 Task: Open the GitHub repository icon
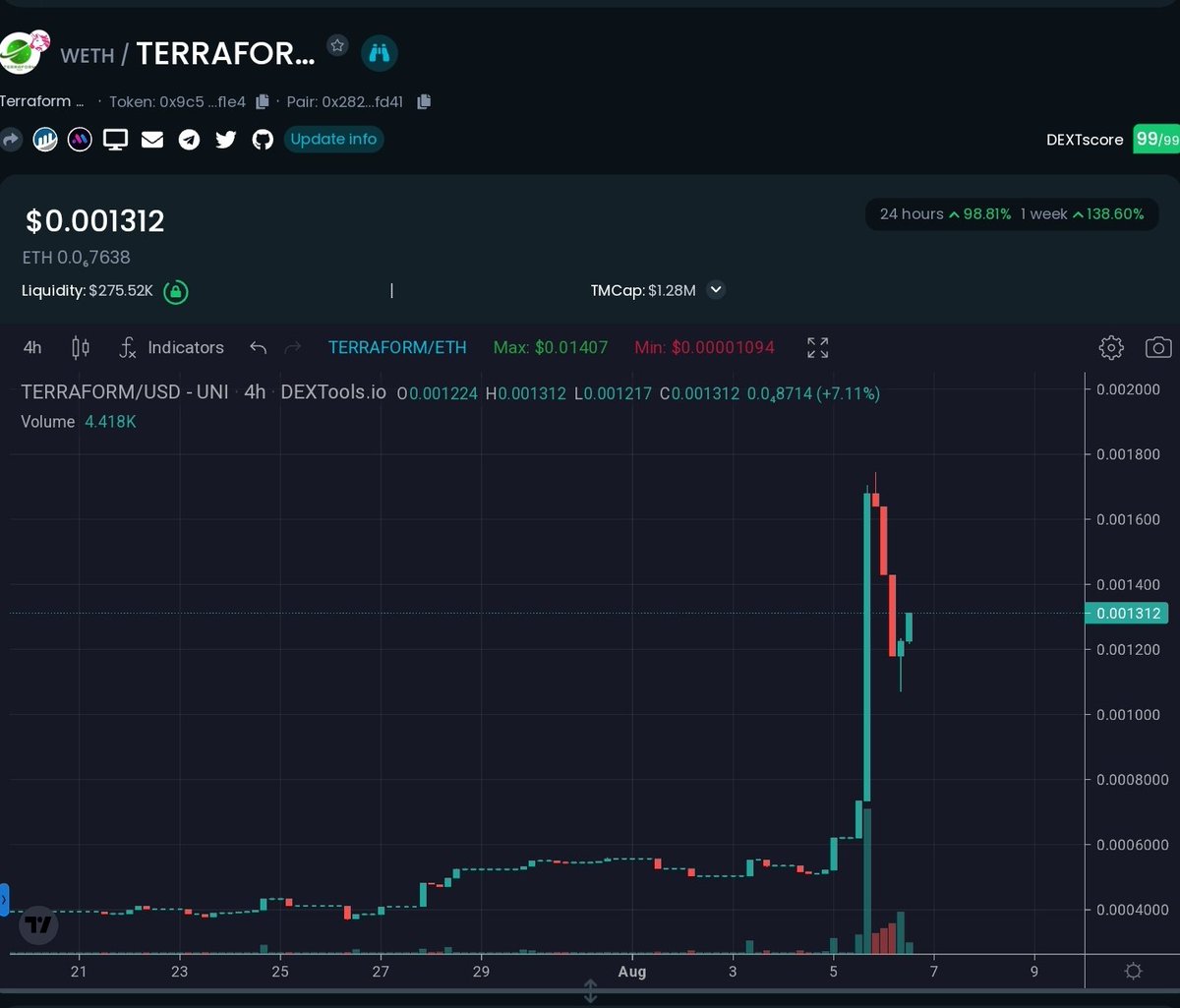(263, 140)
